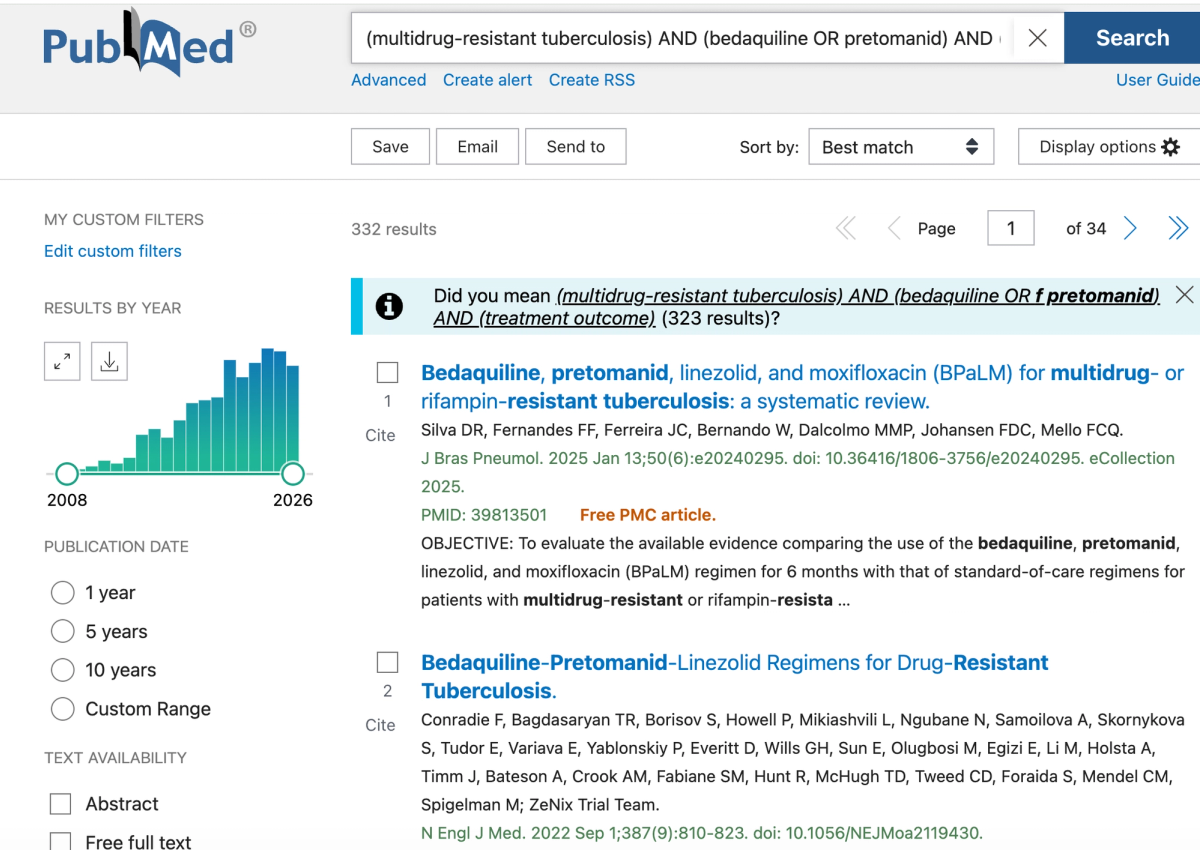
Task: Click the Email button
Action: point(478,147)
